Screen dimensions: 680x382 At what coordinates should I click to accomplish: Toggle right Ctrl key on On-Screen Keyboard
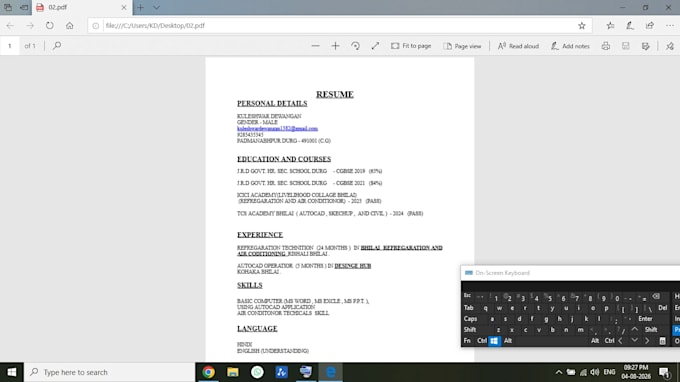[x=609, y=341]
